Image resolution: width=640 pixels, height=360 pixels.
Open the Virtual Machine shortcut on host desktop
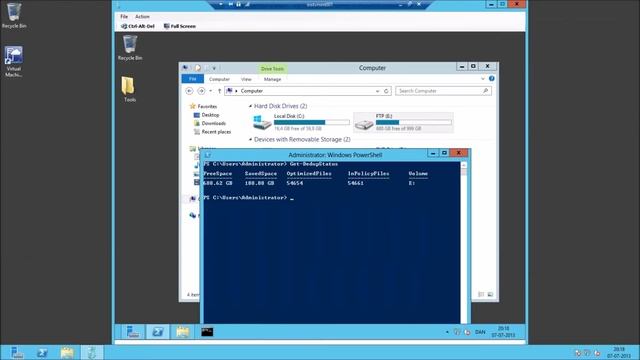[x=13, y=61]
